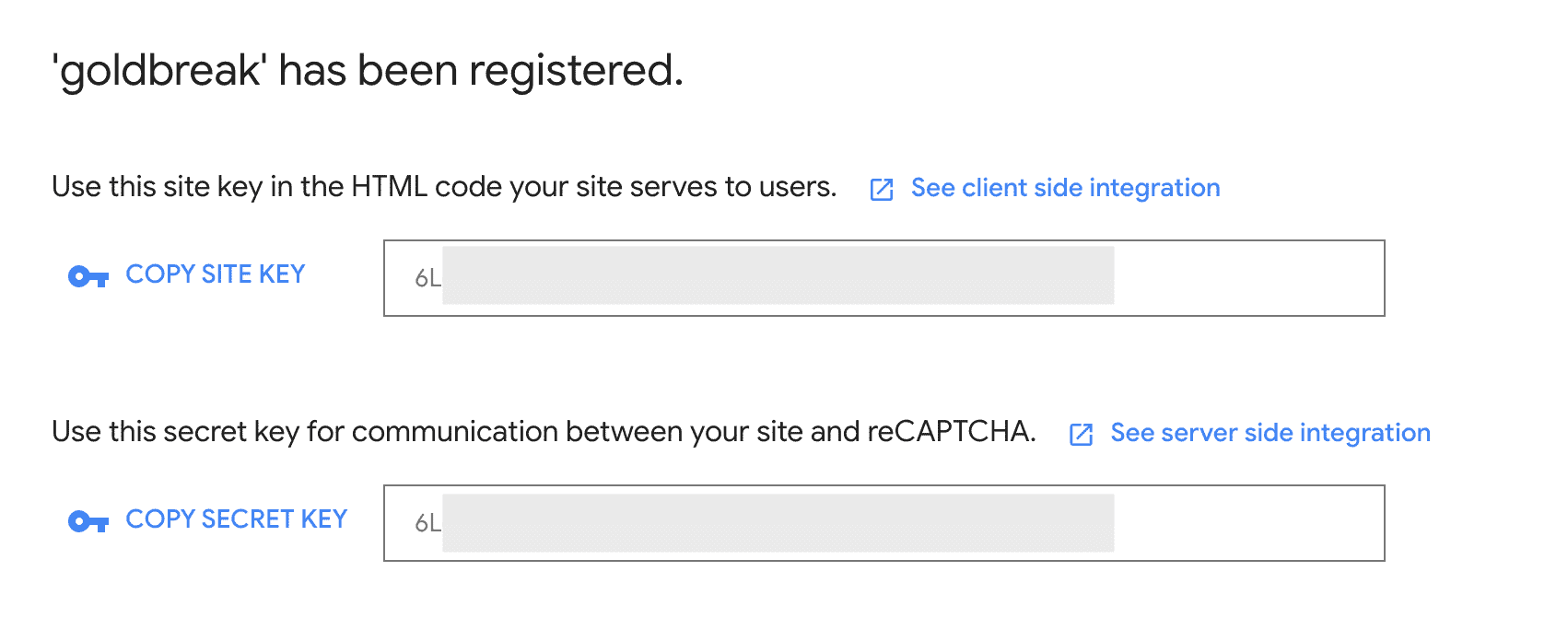The image size is (1568, 641).
Task: Click the secret key communication instruction text
Action: point(544,432)
